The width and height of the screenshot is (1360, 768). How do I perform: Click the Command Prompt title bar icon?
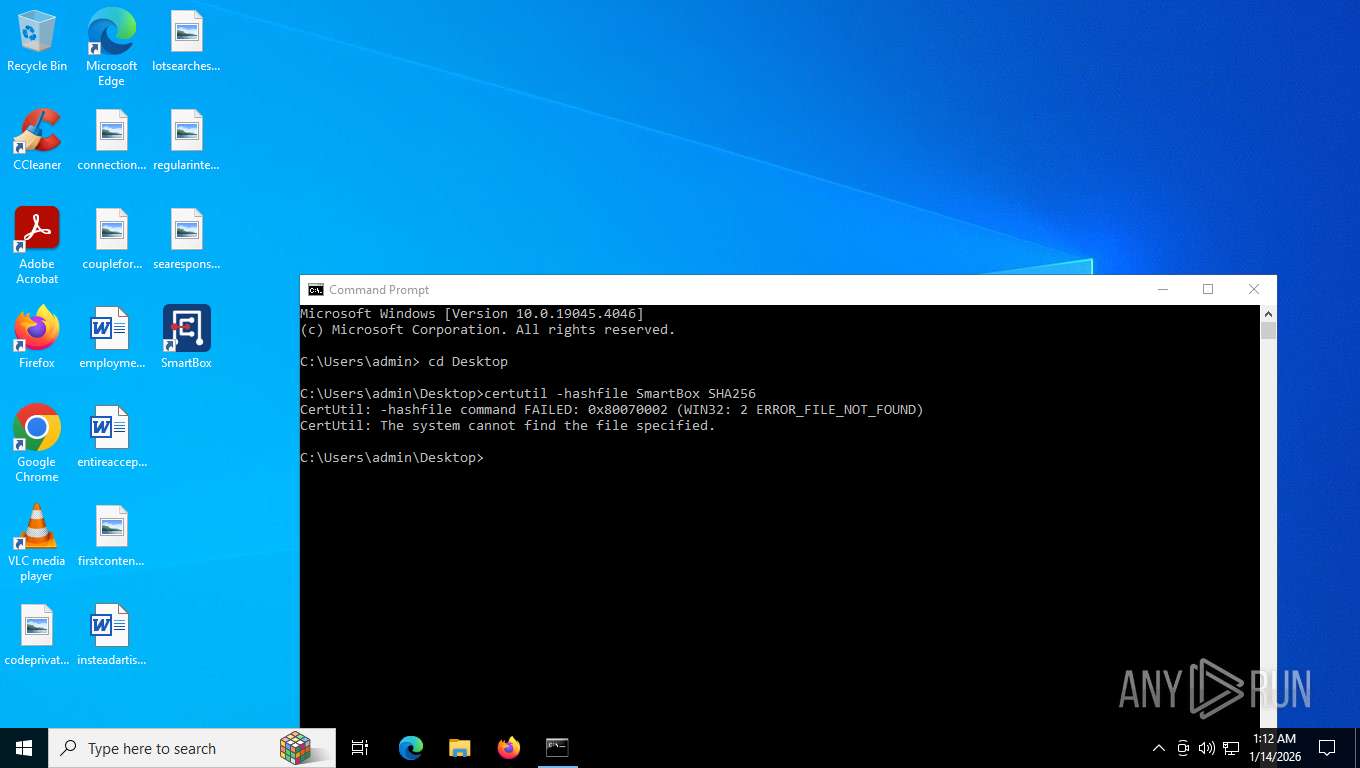pyautogui.click(x=316, y=290)
